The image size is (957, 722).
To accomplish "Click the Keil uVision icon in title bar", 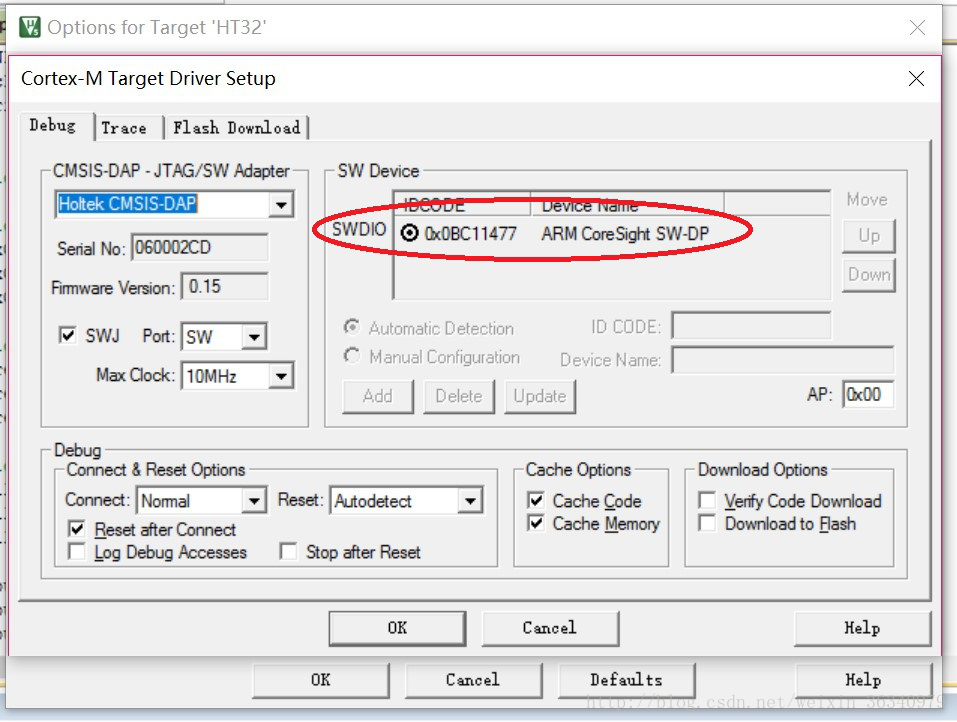I will coord(29,27).
